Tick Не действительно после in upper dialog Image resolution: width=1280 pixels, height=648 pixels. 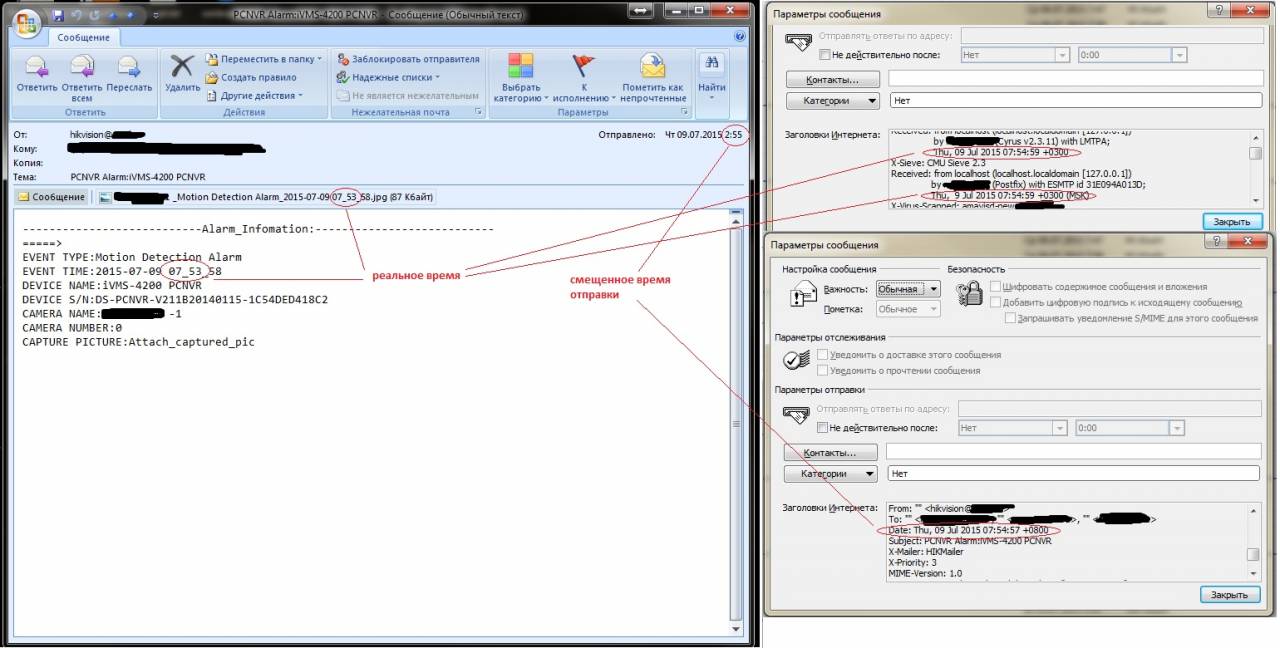[x=824, y=55]
